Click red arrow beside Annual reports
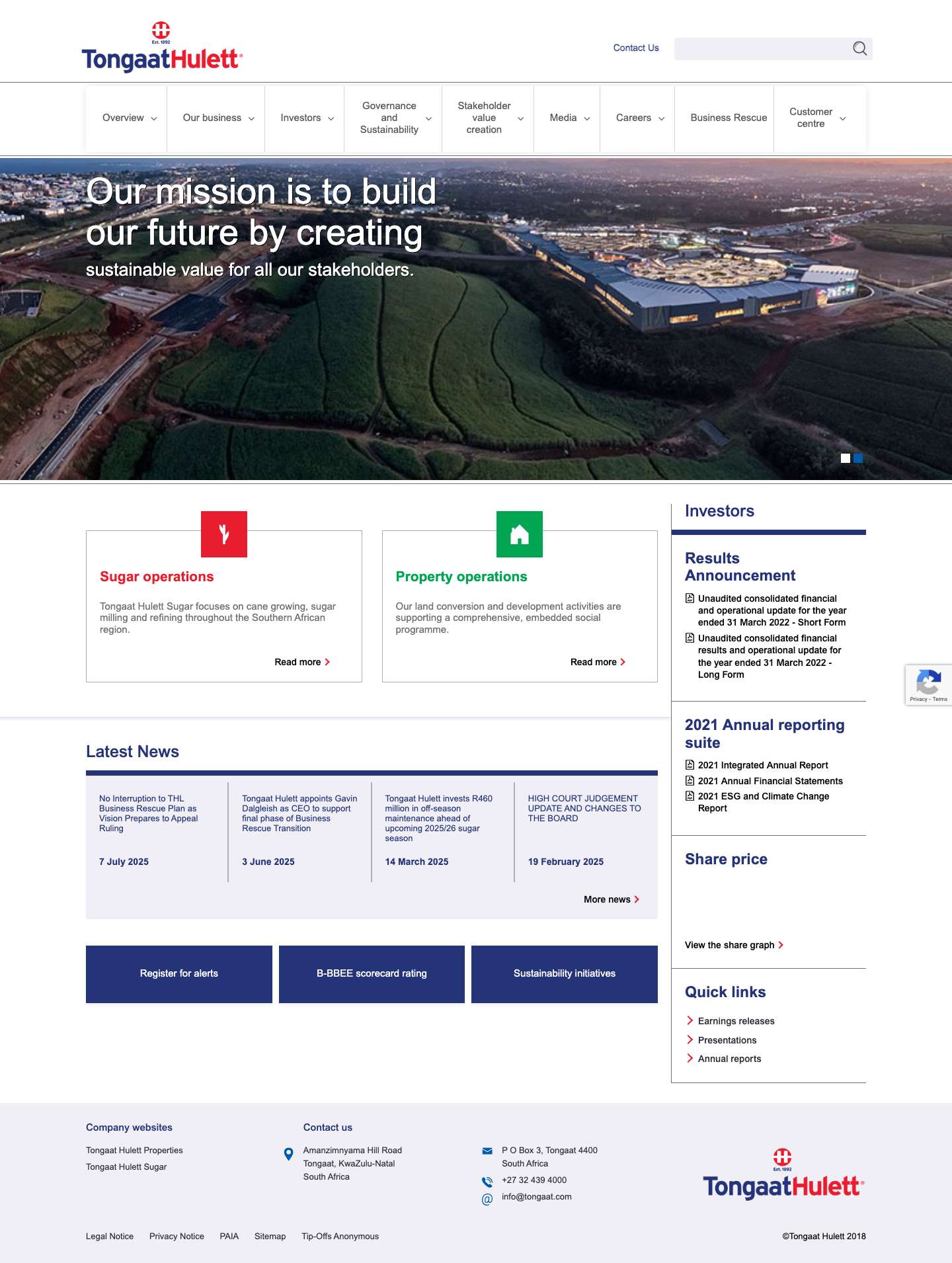The height and width of the screenshot is (1263, 952). click(x=690, y=1058)
